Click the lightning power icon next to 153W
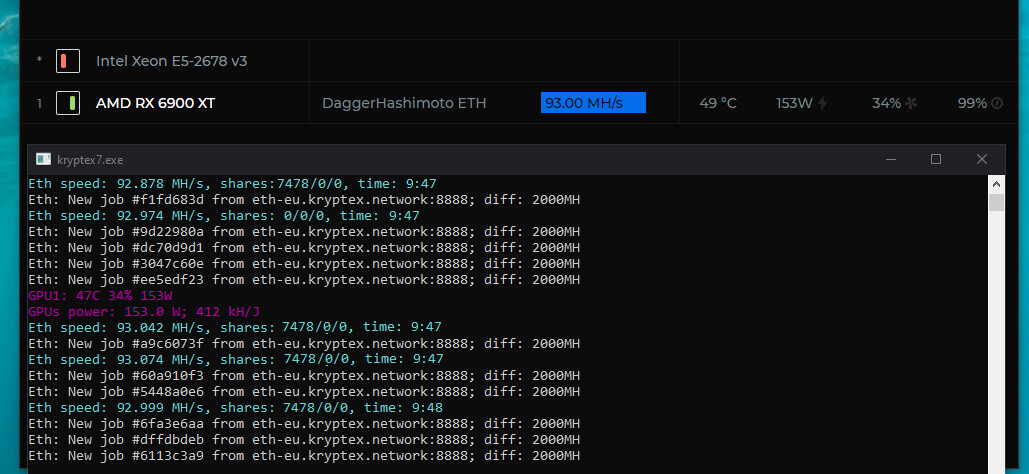The height and width of the screenshot is (474, 1029). coord(822,103)
